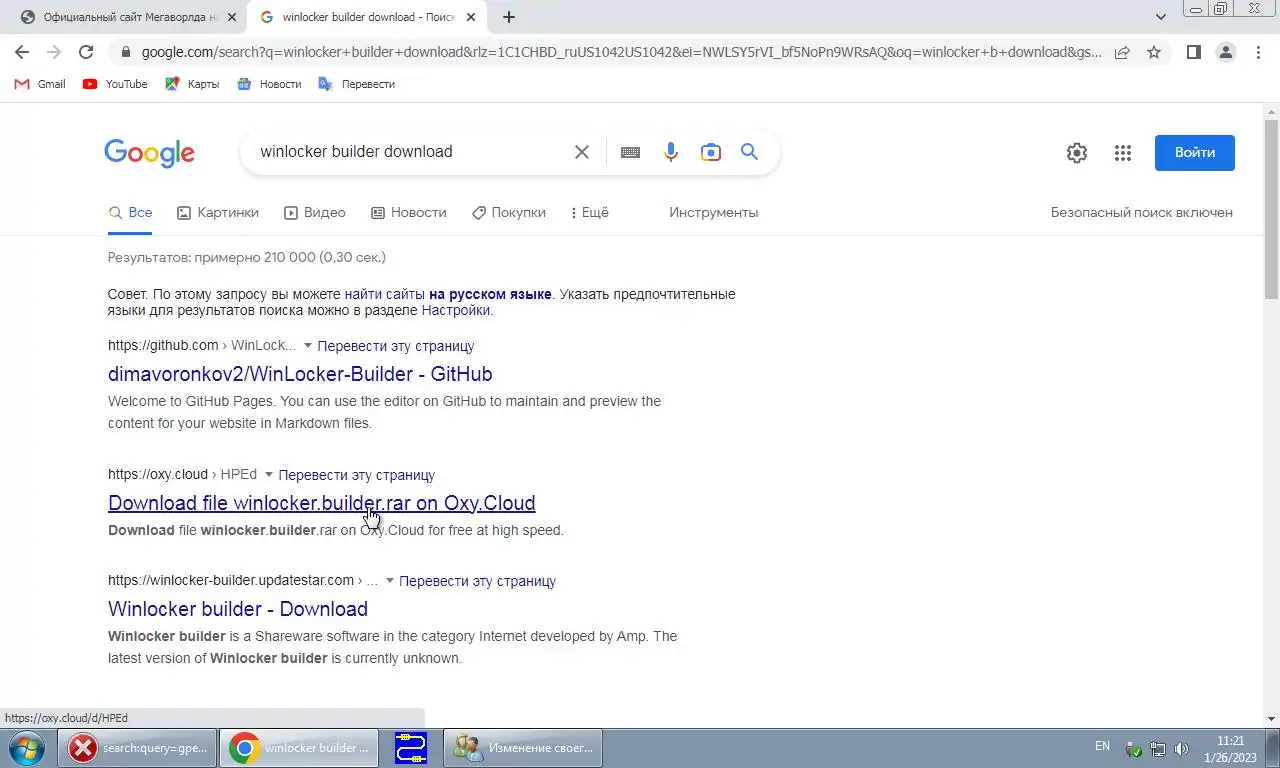Open the Перевести bookmark
This screenshot has width=1280, height=768.
point(356,84)
